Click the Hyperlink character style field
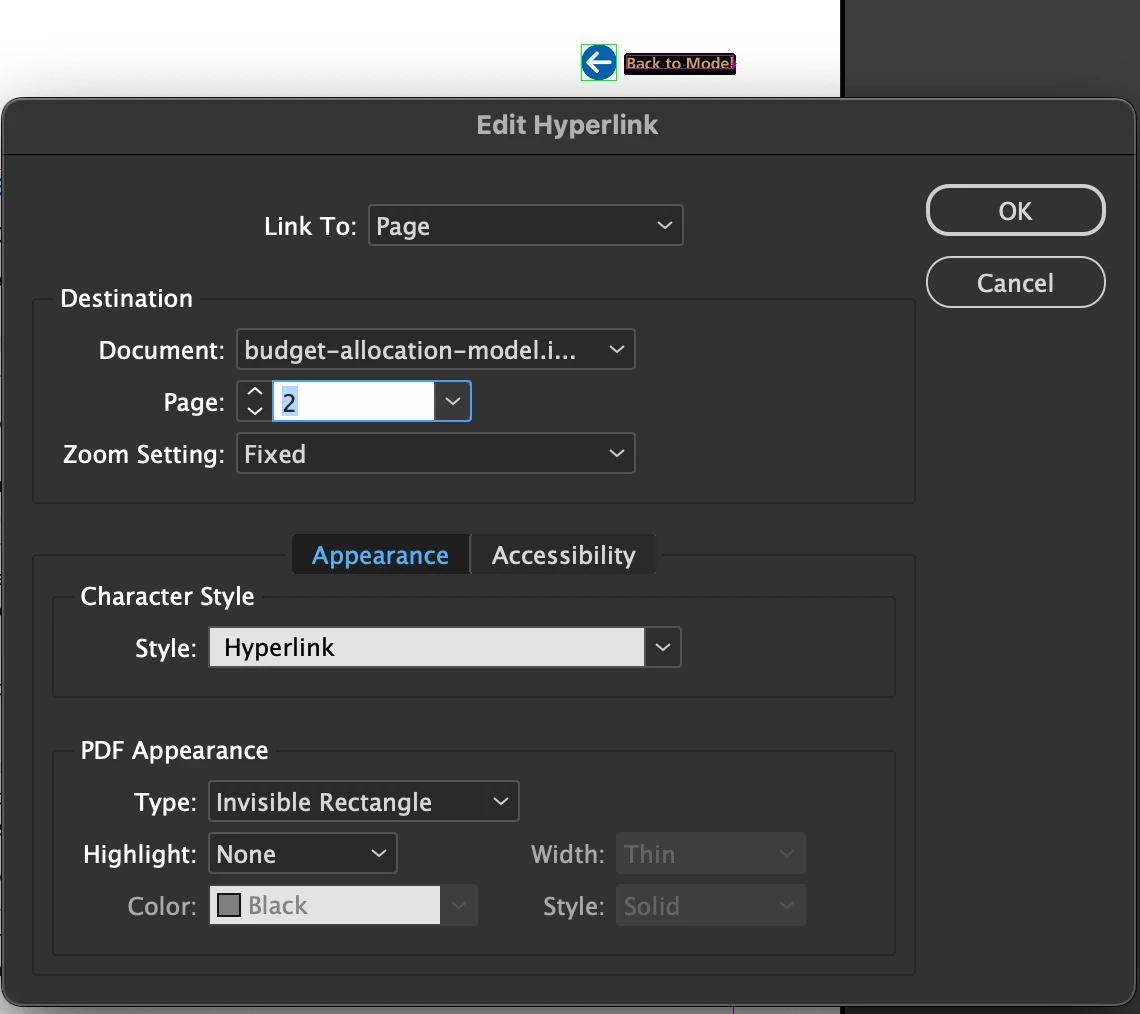Image resolution: width=1140 pixels, height=1014 pixels. tap(426, 647)
